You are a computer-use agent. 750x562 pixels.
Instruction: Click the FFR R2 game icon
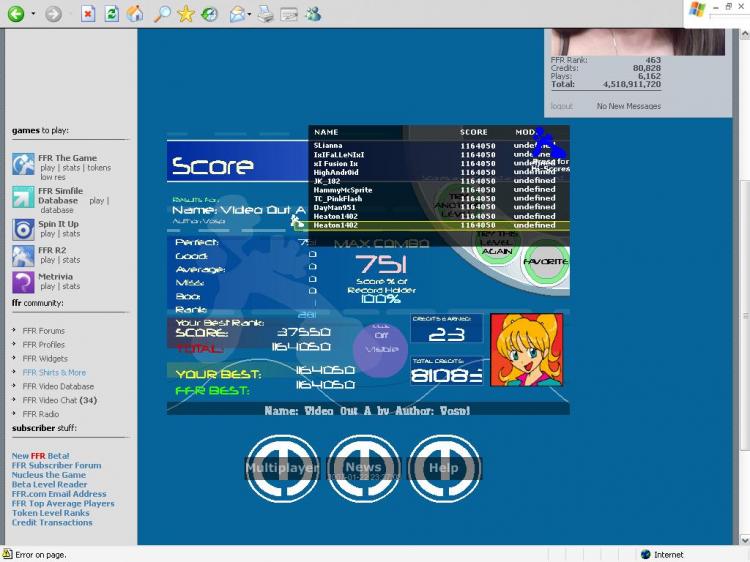pyautogui.click(x=23, y=256)
